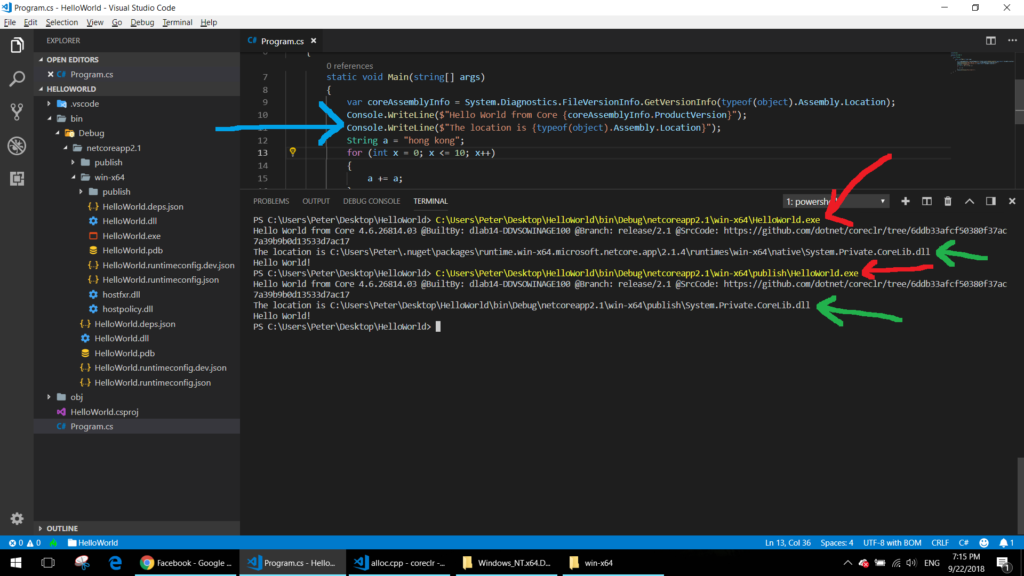Switch to the PROBLEMS tab
The height and width of the screenshot is (576, 1024).
click(x=270, y=201)
